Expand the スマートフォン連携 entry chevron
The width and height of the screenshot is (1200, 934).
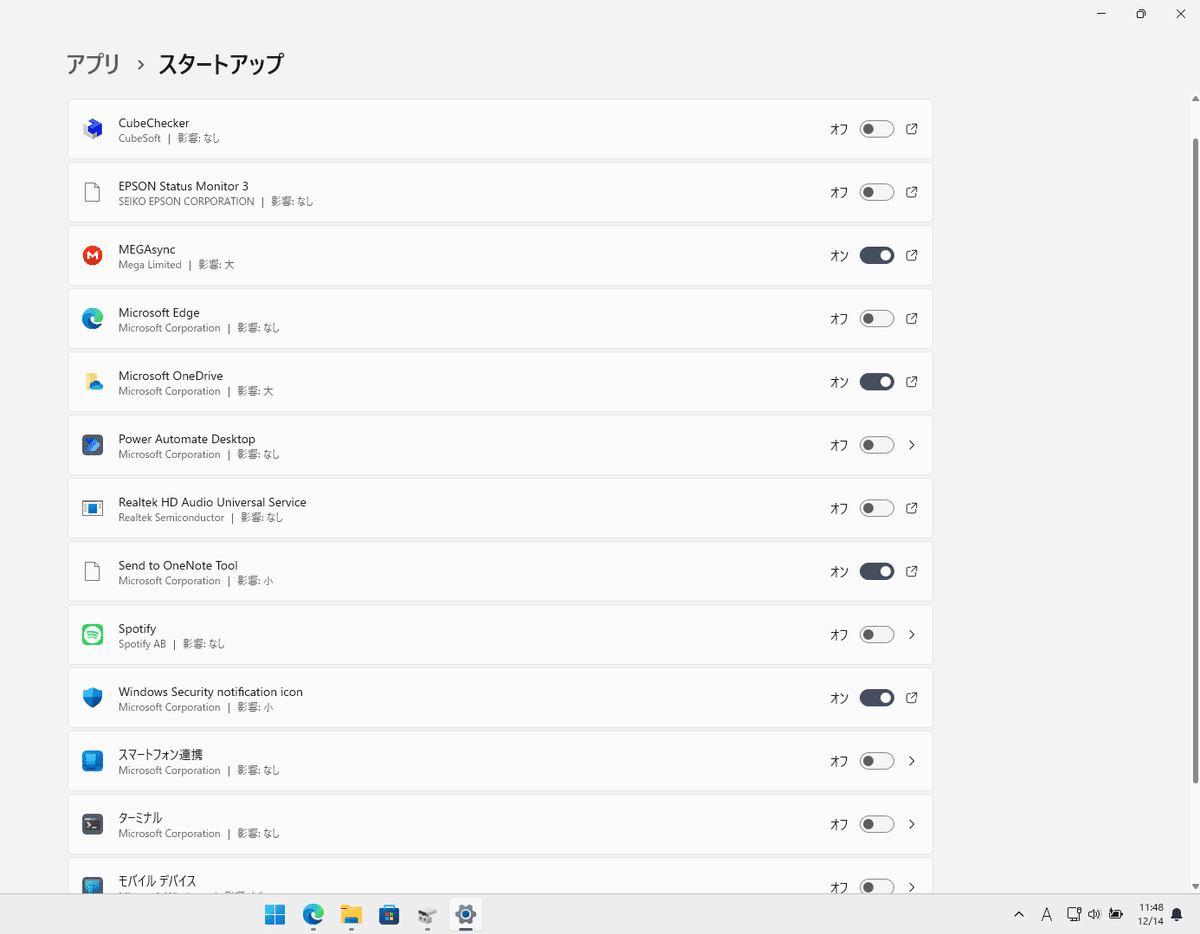pyautogui.click(x=911, y=760)
